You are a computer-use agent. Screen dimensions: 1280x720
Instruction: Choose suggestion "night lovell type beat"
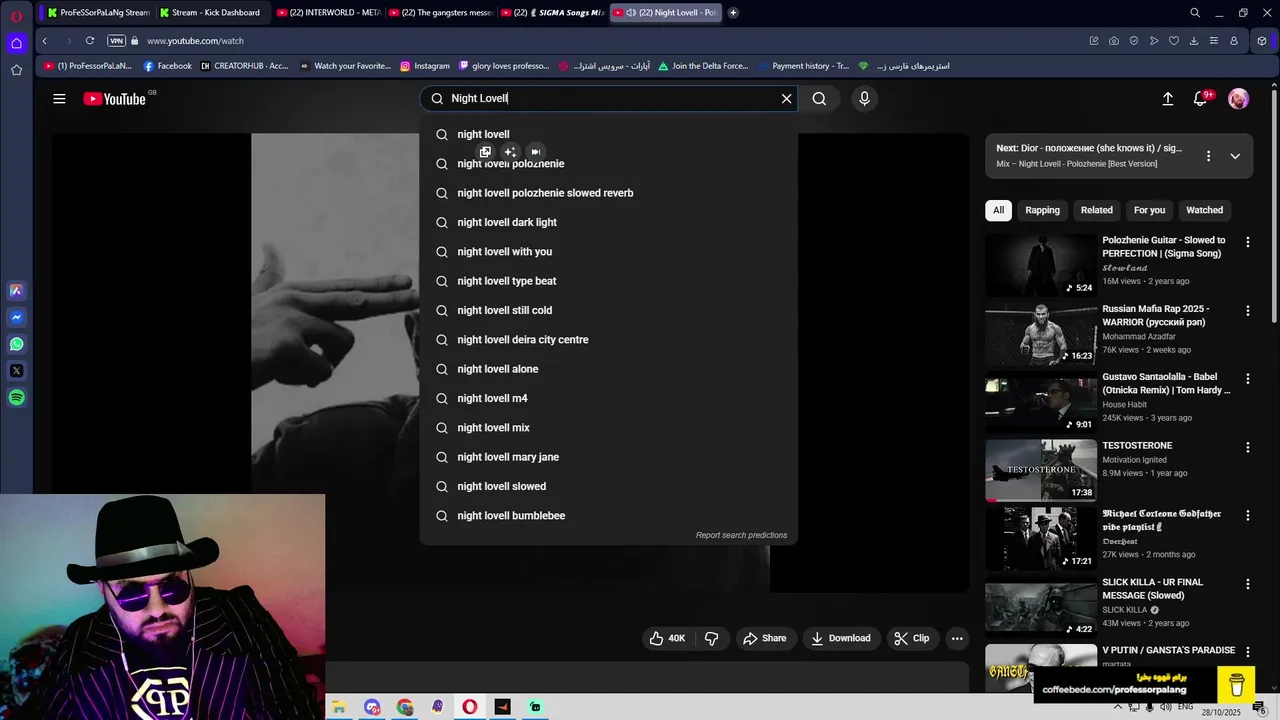609,281
